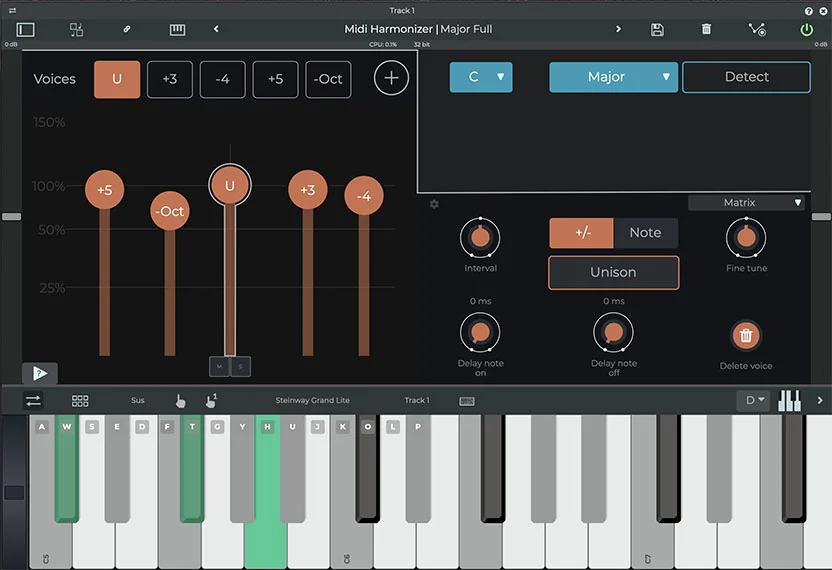
Task: Switch to the pads grid icon
Action: point(80,401)
